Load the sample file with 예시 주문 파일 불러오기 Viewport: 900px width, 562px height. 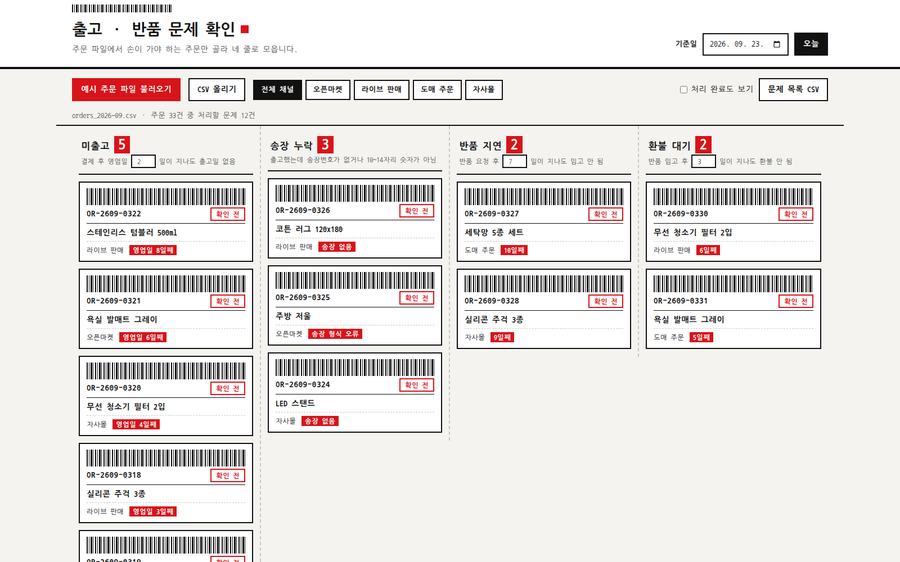(126, 90)
